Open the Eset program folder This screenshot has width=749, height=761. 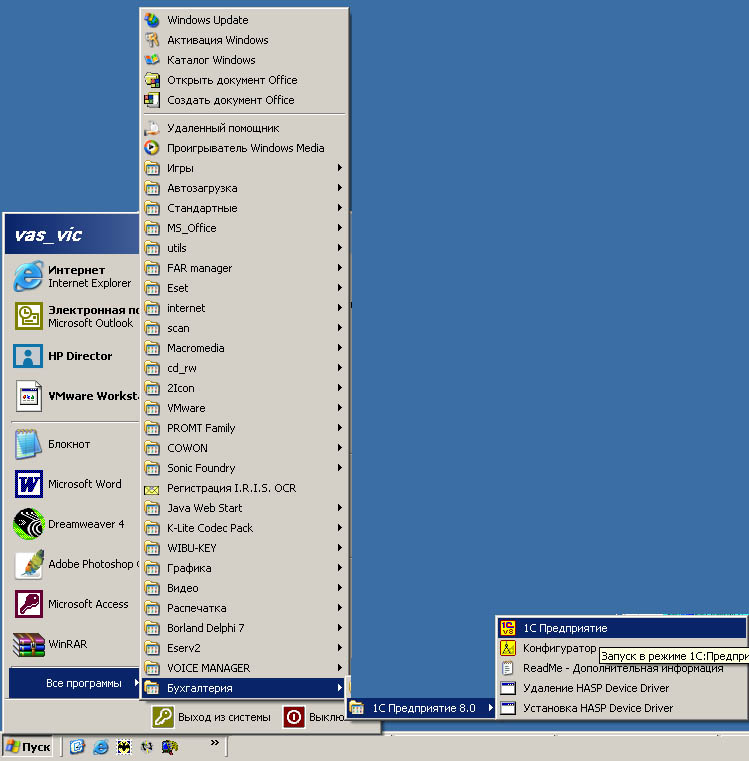point(244,288)
